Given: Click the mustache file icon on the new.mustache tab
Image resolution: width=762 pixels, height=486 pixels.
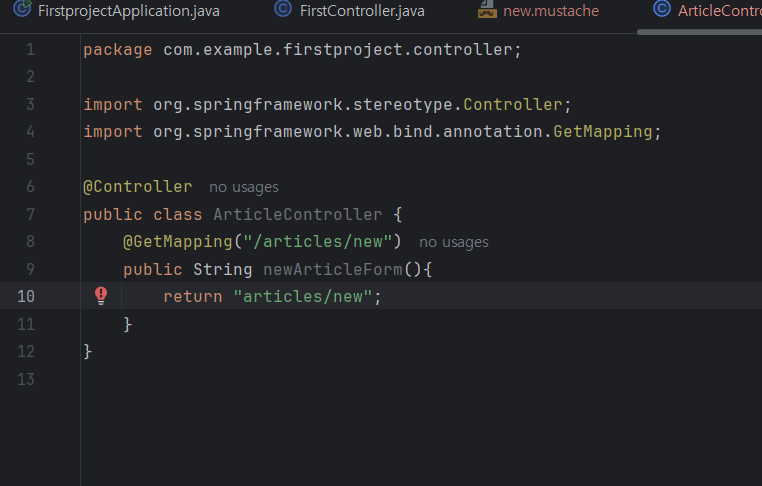Looking at the screenshot, I should tap(487, 9).
